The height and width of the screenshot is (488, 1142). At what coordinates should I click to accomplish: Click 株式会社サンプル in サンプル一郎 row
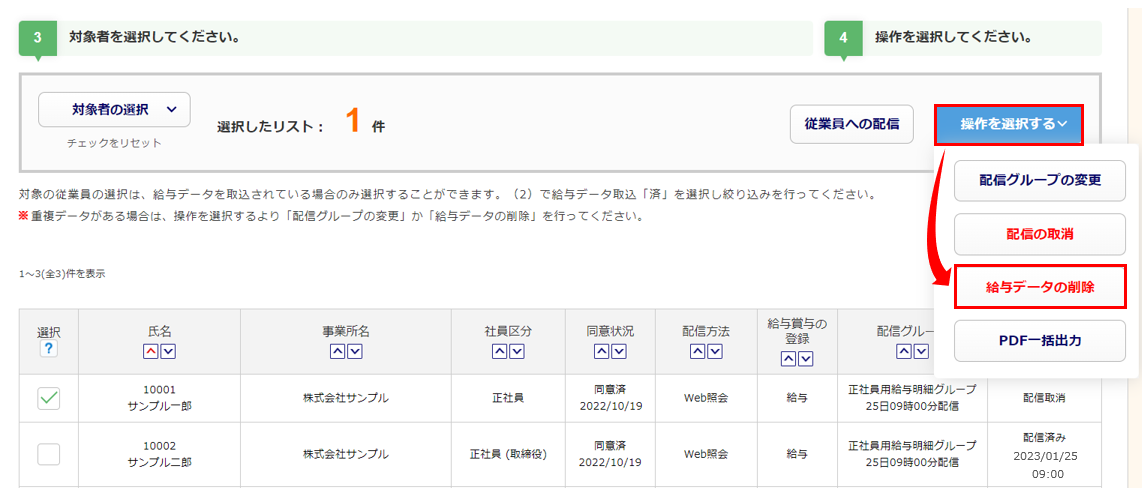(x=346, y=398)
